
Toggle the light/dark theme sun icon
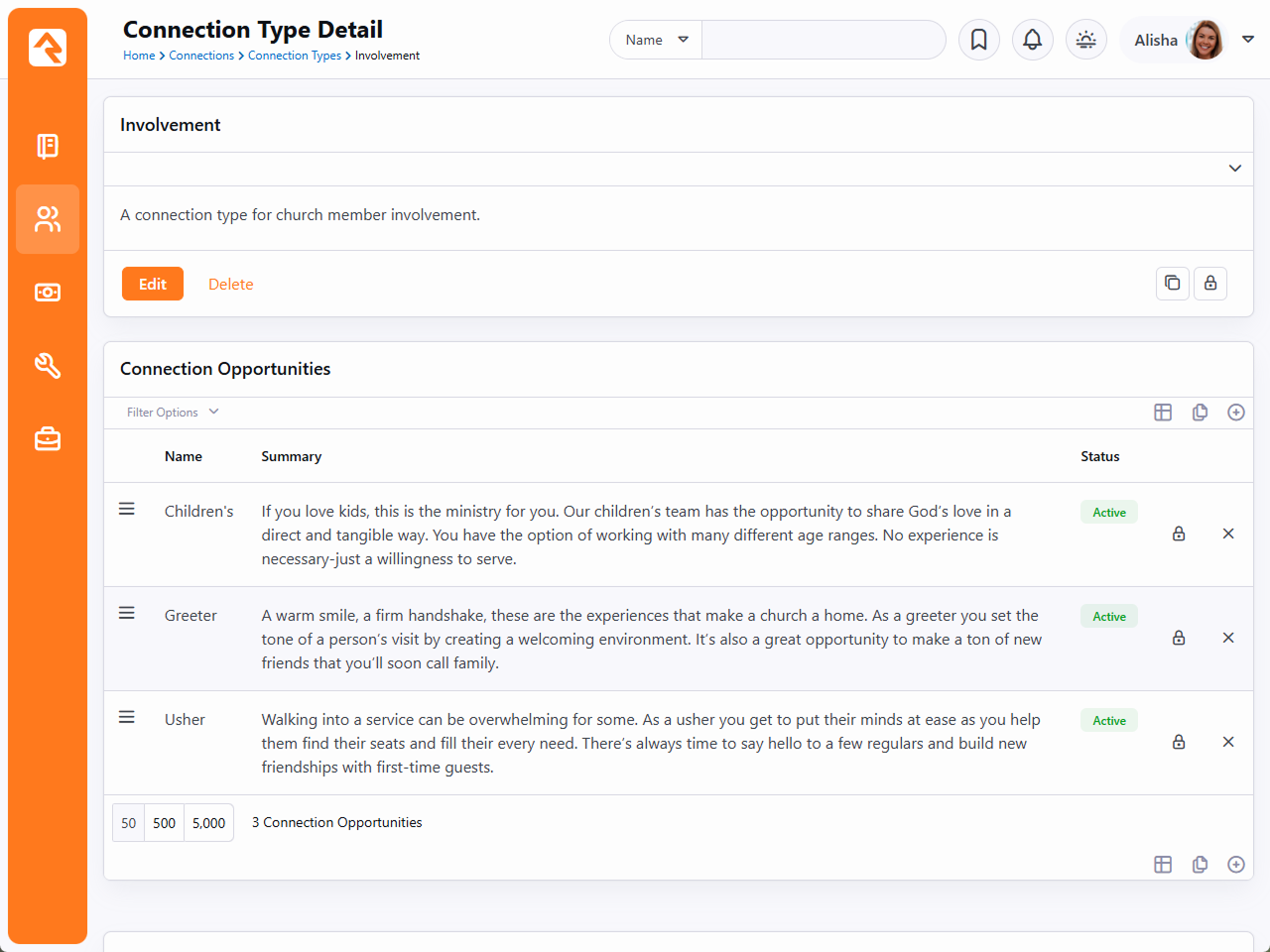tap(1085, 40)
